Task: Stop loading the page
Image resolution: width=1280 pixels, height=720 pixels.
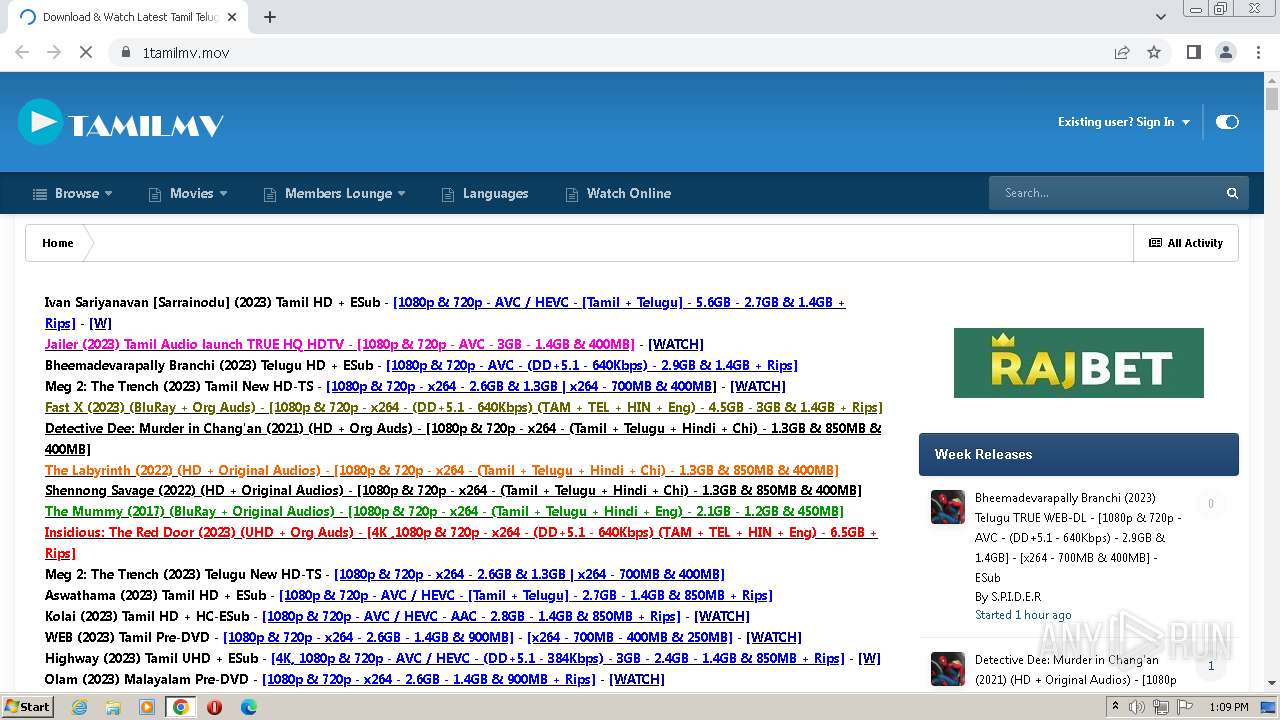Action: (86, 52)
